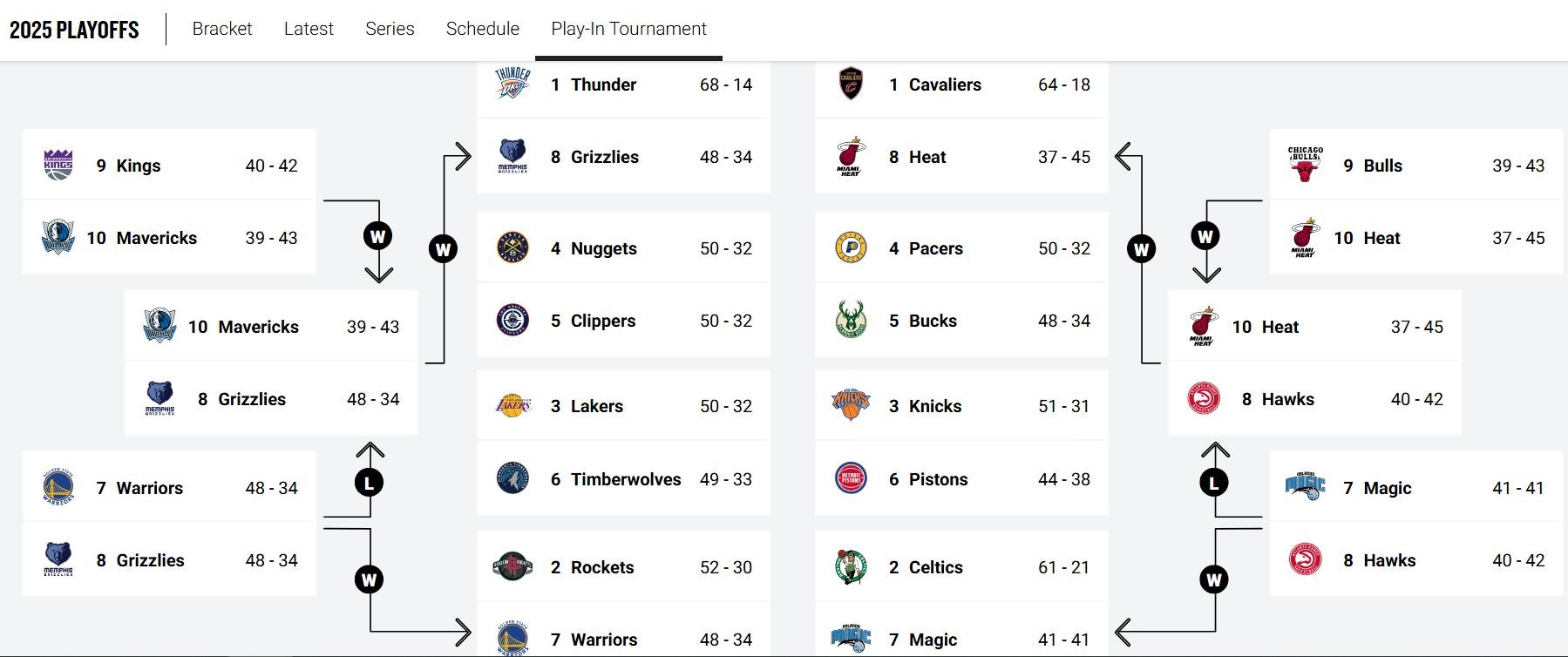This screenshot has height=657, width=1568.
Task: Click the W marker below Kings-Mavericks matchup
Action: (377, 236)
